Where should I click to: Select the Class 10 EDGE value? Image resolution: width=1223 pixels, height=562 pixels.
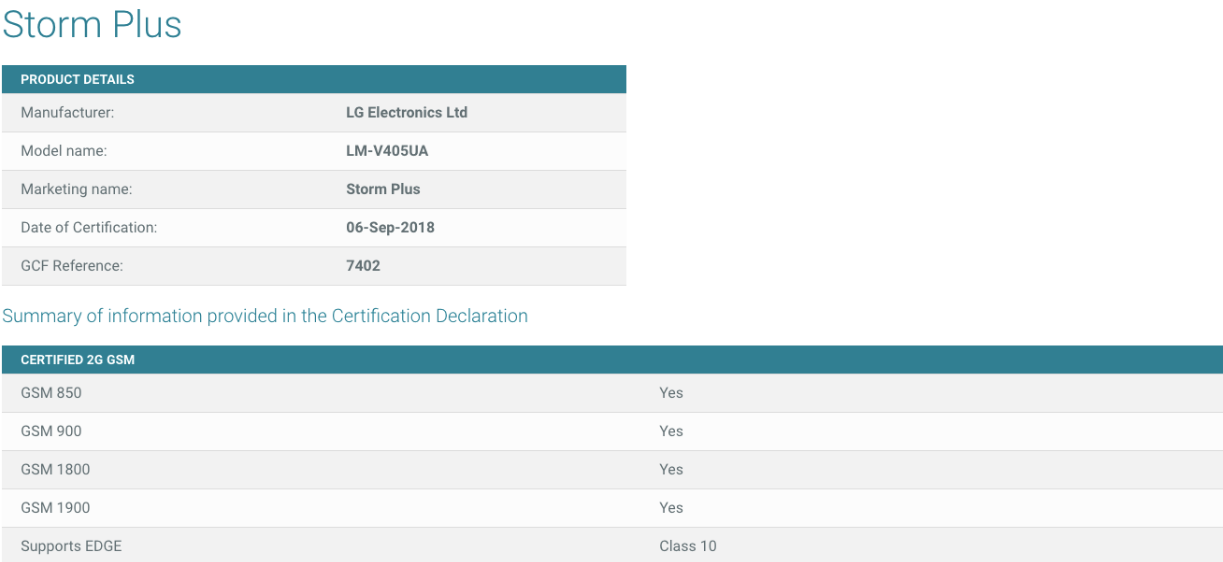click(x=687, y=546)
